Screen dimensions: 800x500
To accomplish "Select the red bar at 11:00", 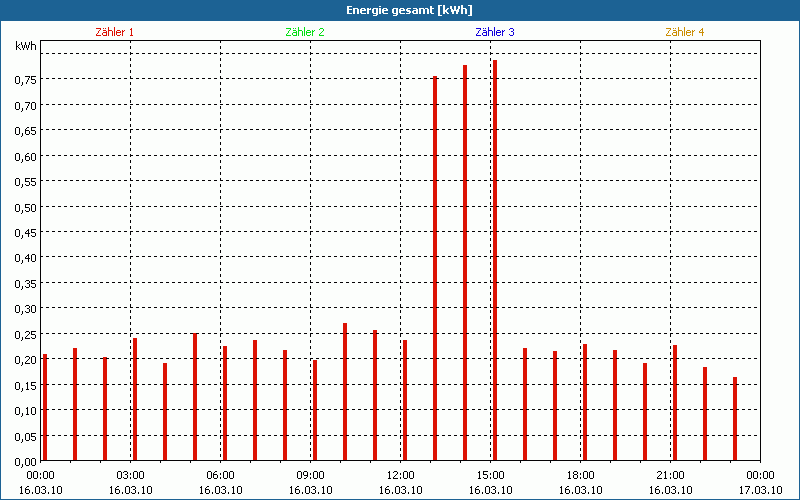I will coord(375,395).
